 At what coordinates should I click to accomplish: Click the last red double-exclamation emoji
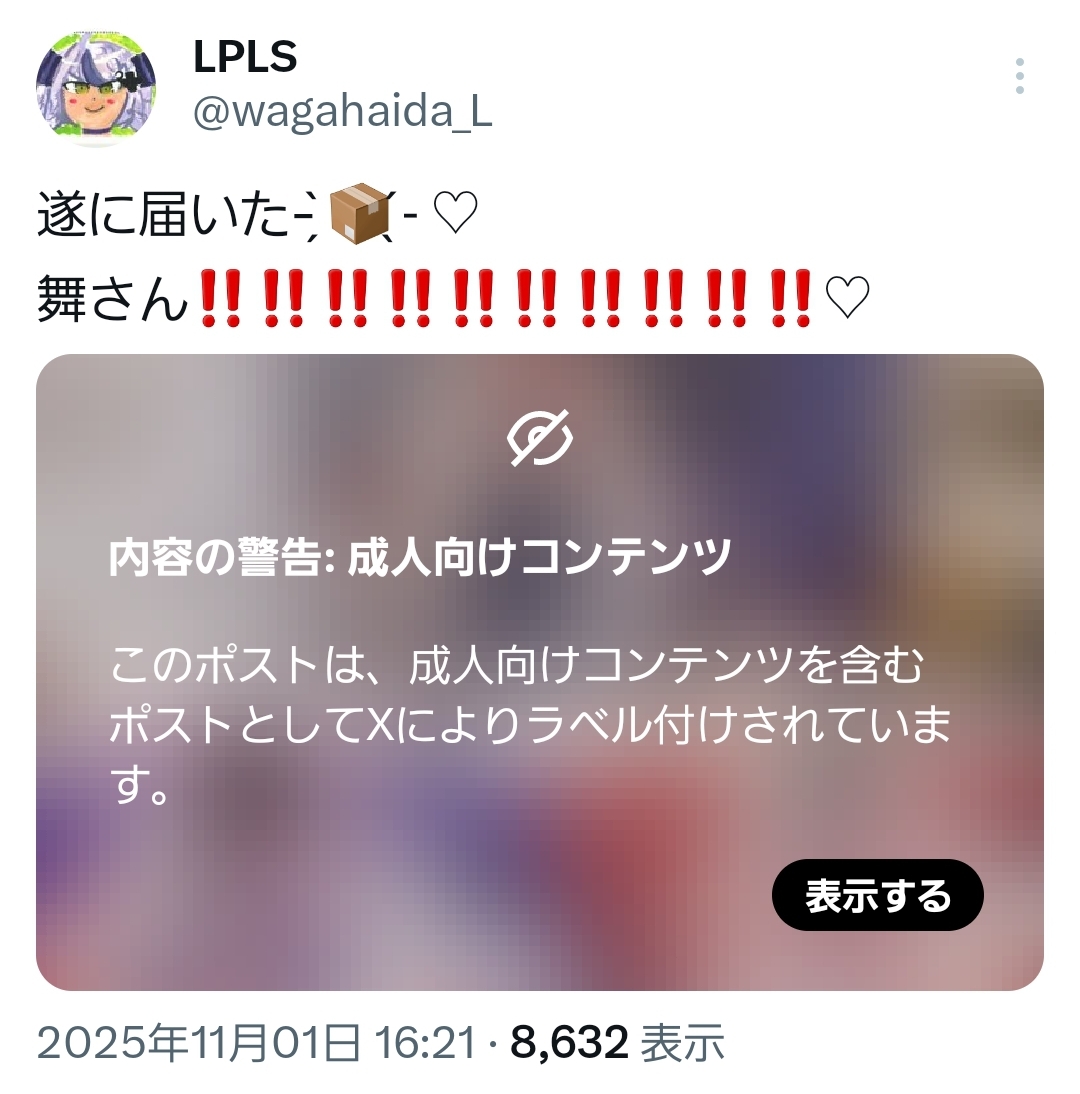click(791, 298)
